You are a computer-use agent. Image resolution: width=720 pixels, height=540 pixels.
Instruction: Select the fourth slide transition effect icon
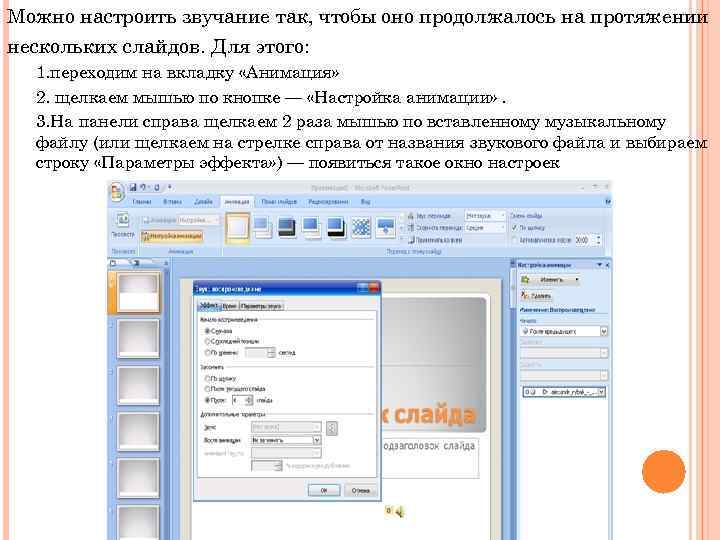click(x=311, y=228)
